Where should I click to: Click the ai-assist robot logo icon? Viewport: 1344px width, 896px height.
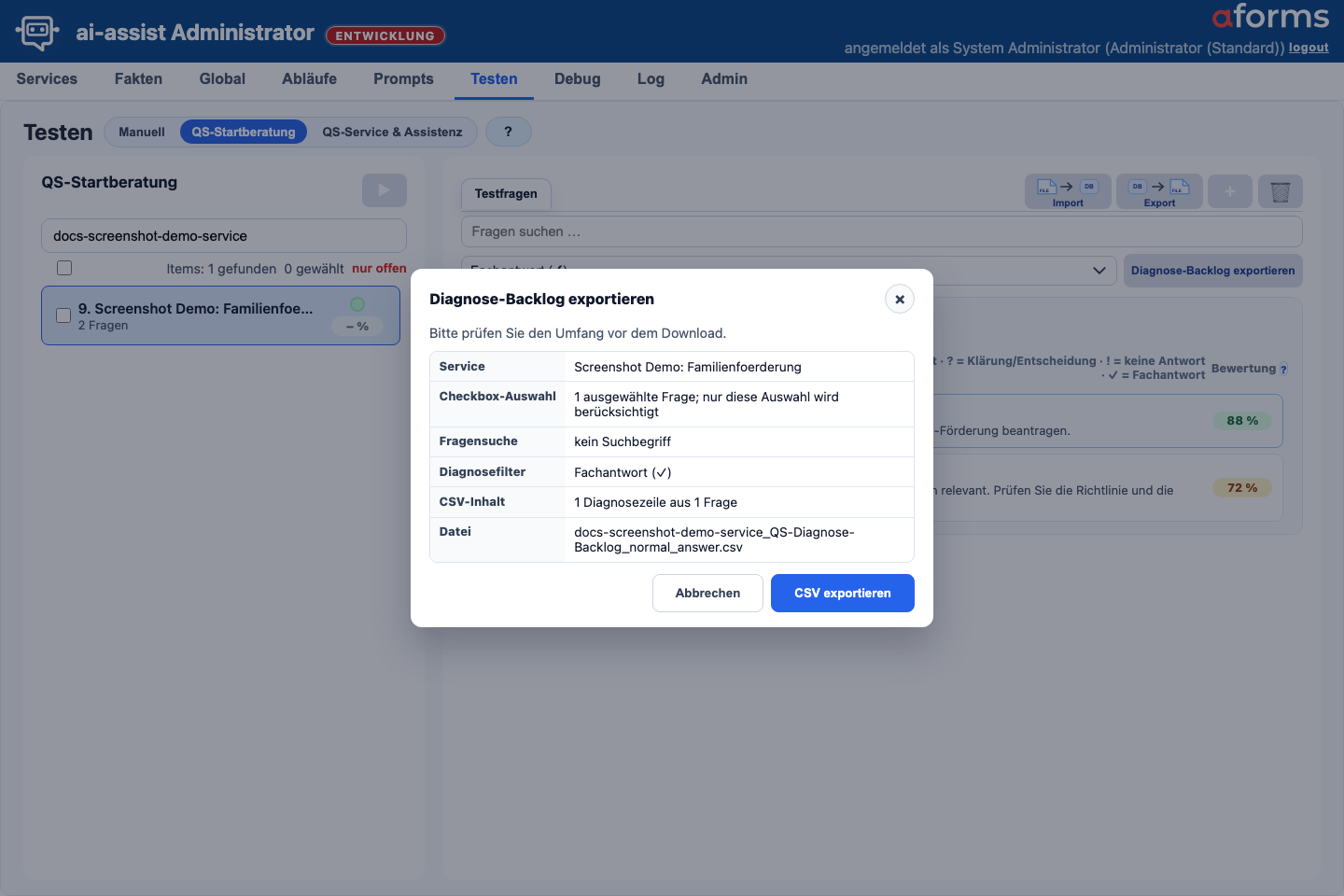coord(37,32)
